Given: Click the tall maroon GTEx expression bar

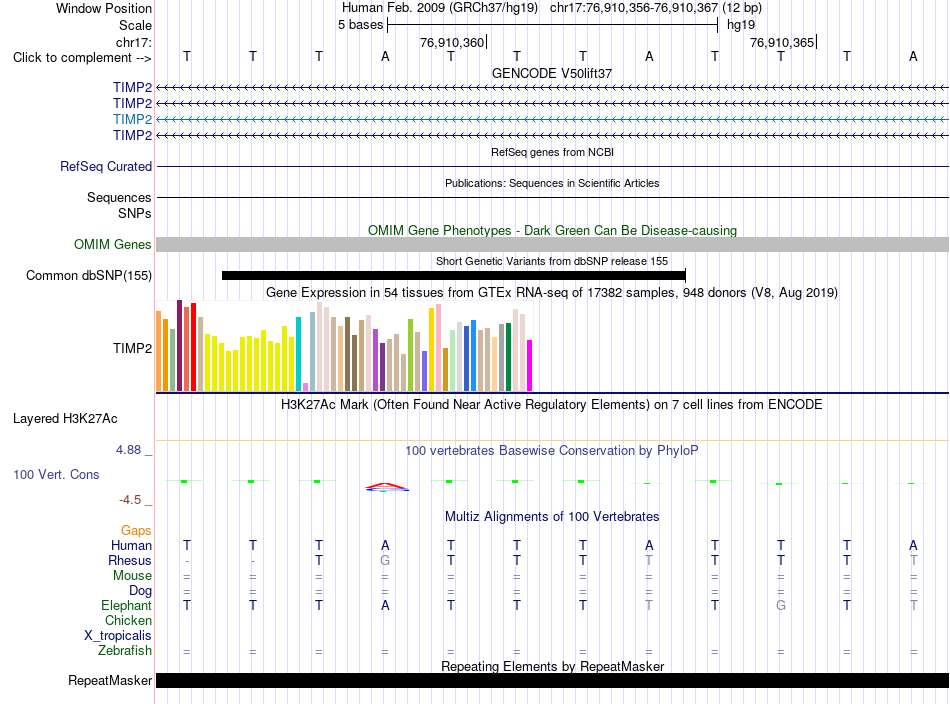Looking at the screenshot, I should [179, 345].
